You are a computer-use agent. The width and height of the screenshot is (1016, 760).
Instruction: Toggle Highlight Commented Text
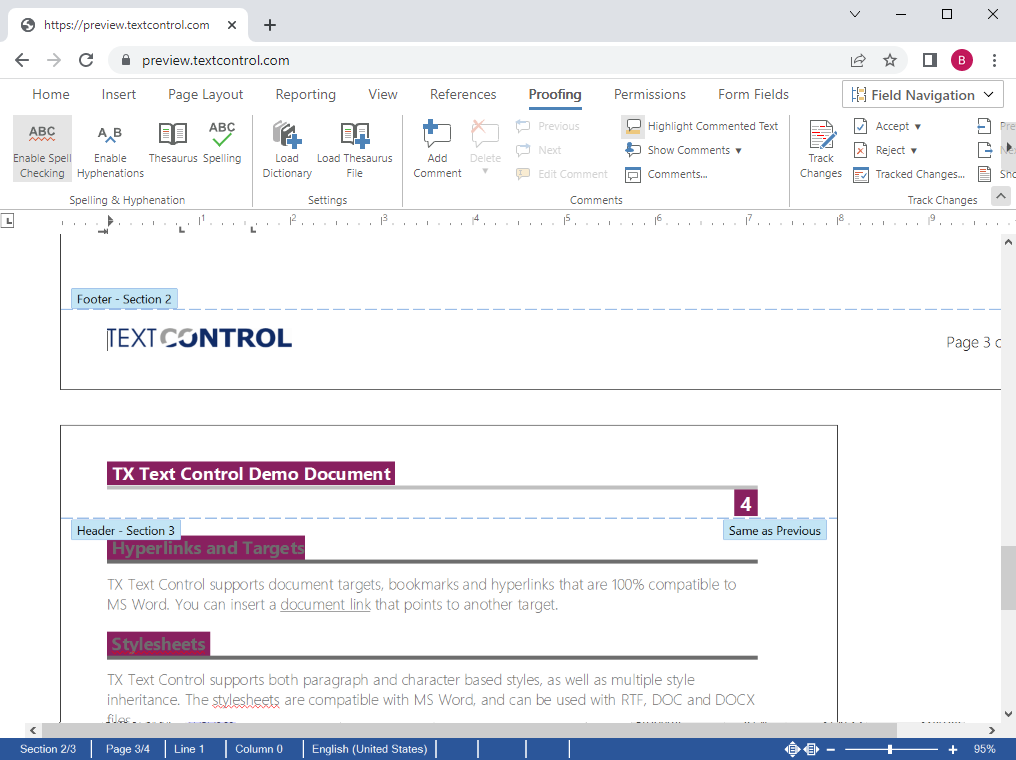(x=701, y=127)
